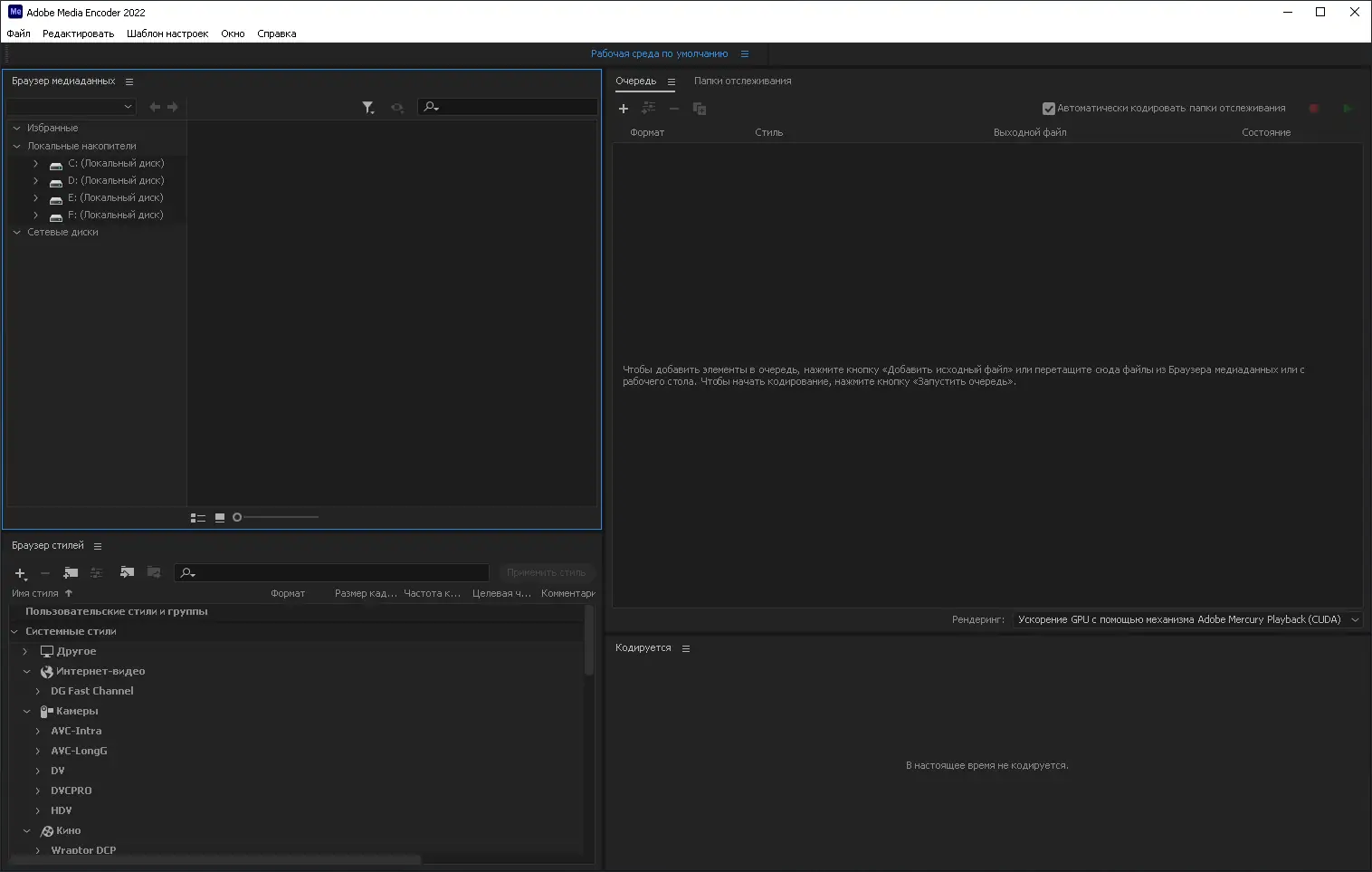Image resolution: width=1372 pixels, height=872 pixels.
Task: Open the Media Browser panel menu icon
Action: click(x=129, y=81)
